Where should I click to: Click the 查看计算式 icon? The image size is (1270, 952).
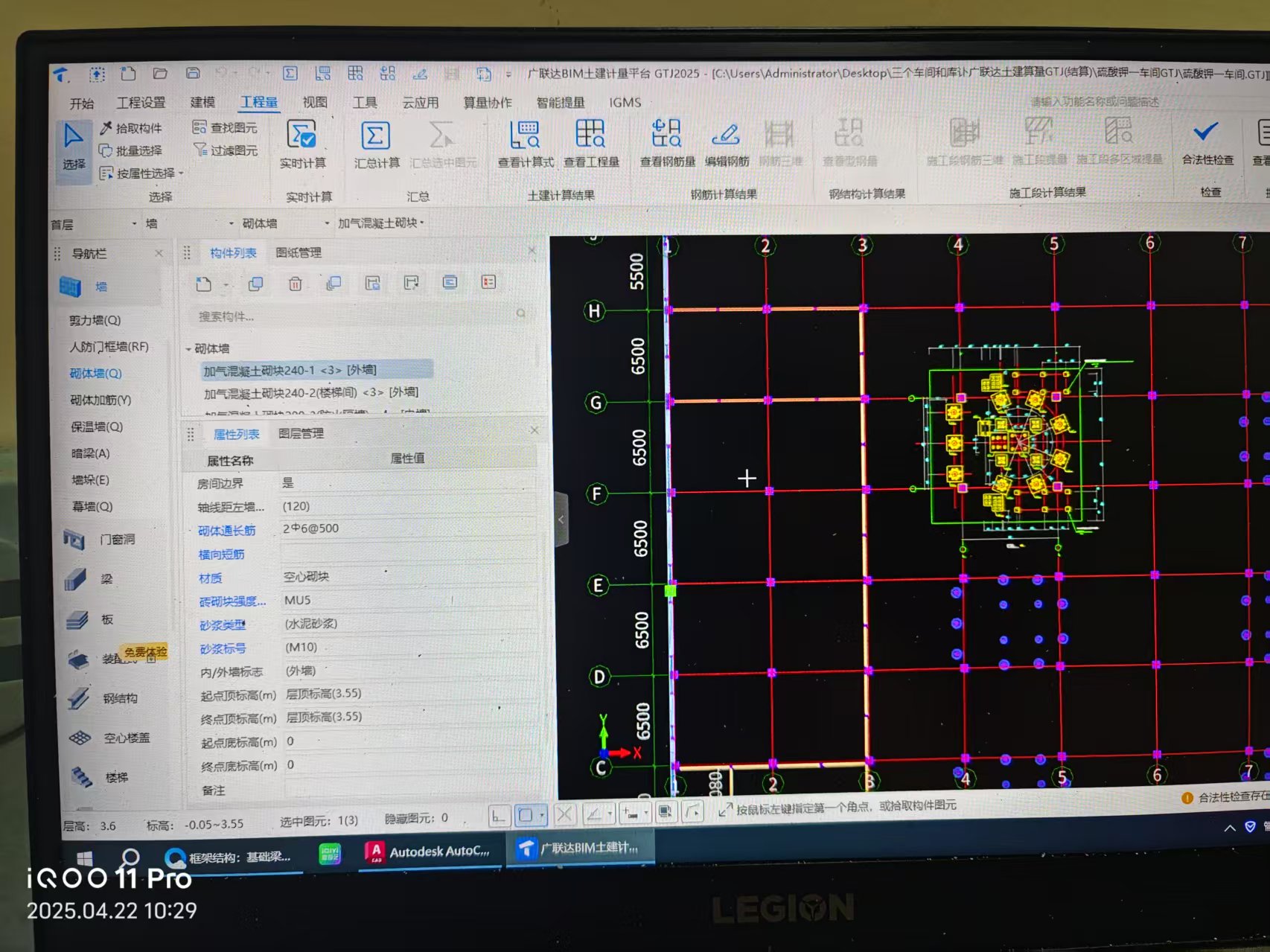coord(525,135)
